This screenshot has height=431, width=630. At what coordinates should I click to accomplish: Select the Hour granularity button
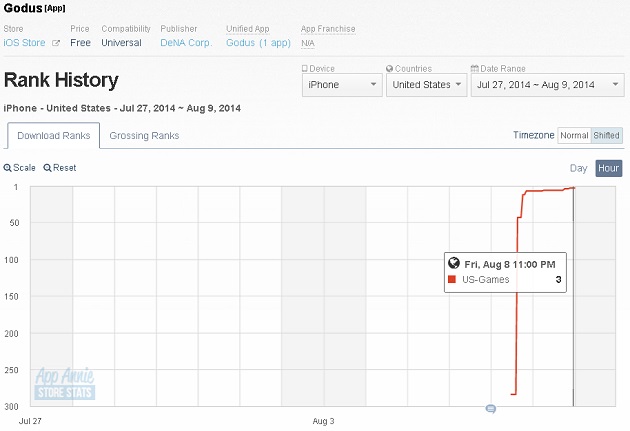[x=609, y=168]
